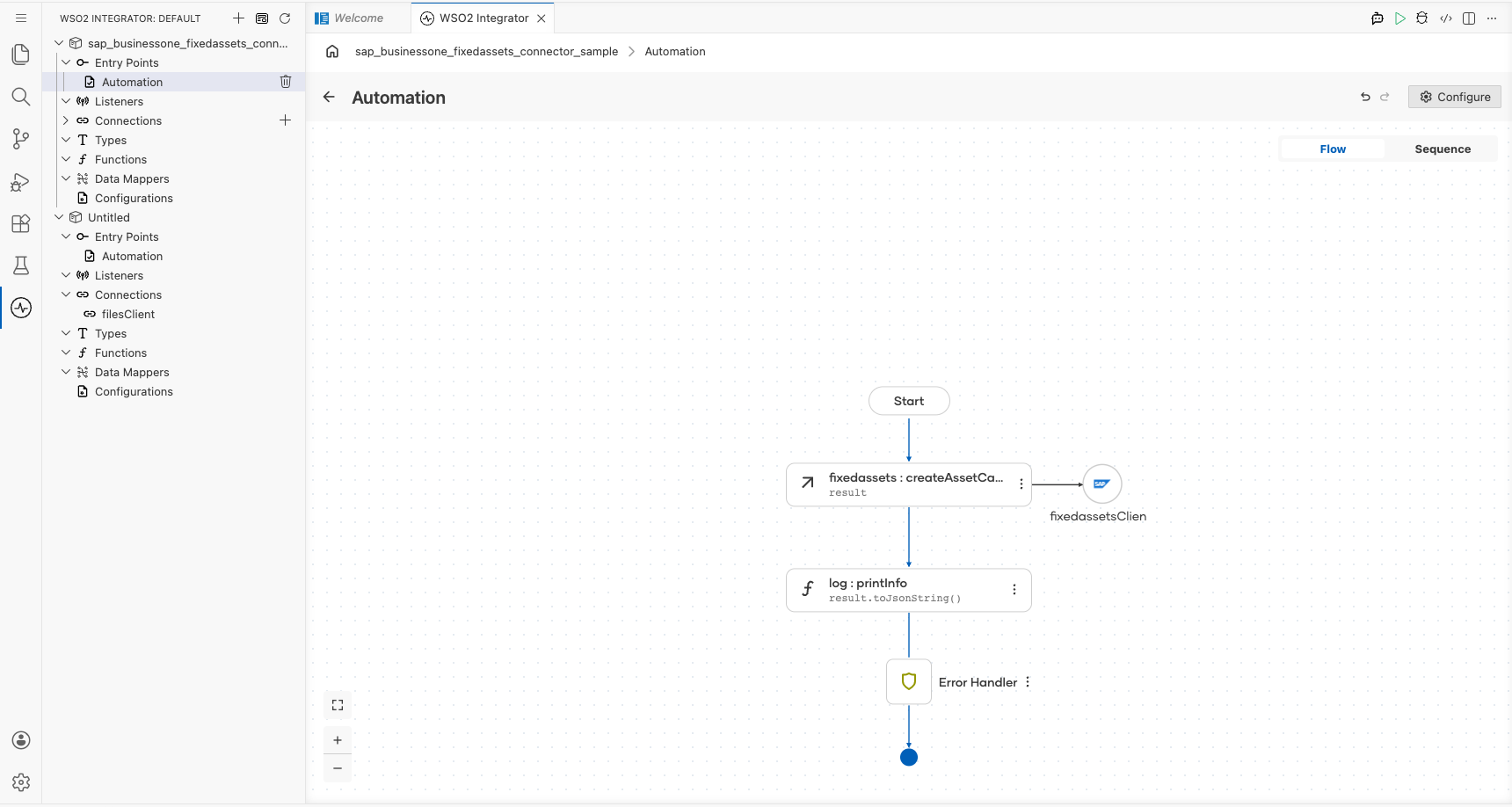Screen dimensions: 1512x807
Task: Select the log : printInfo node
Action: tap(909, 590)
